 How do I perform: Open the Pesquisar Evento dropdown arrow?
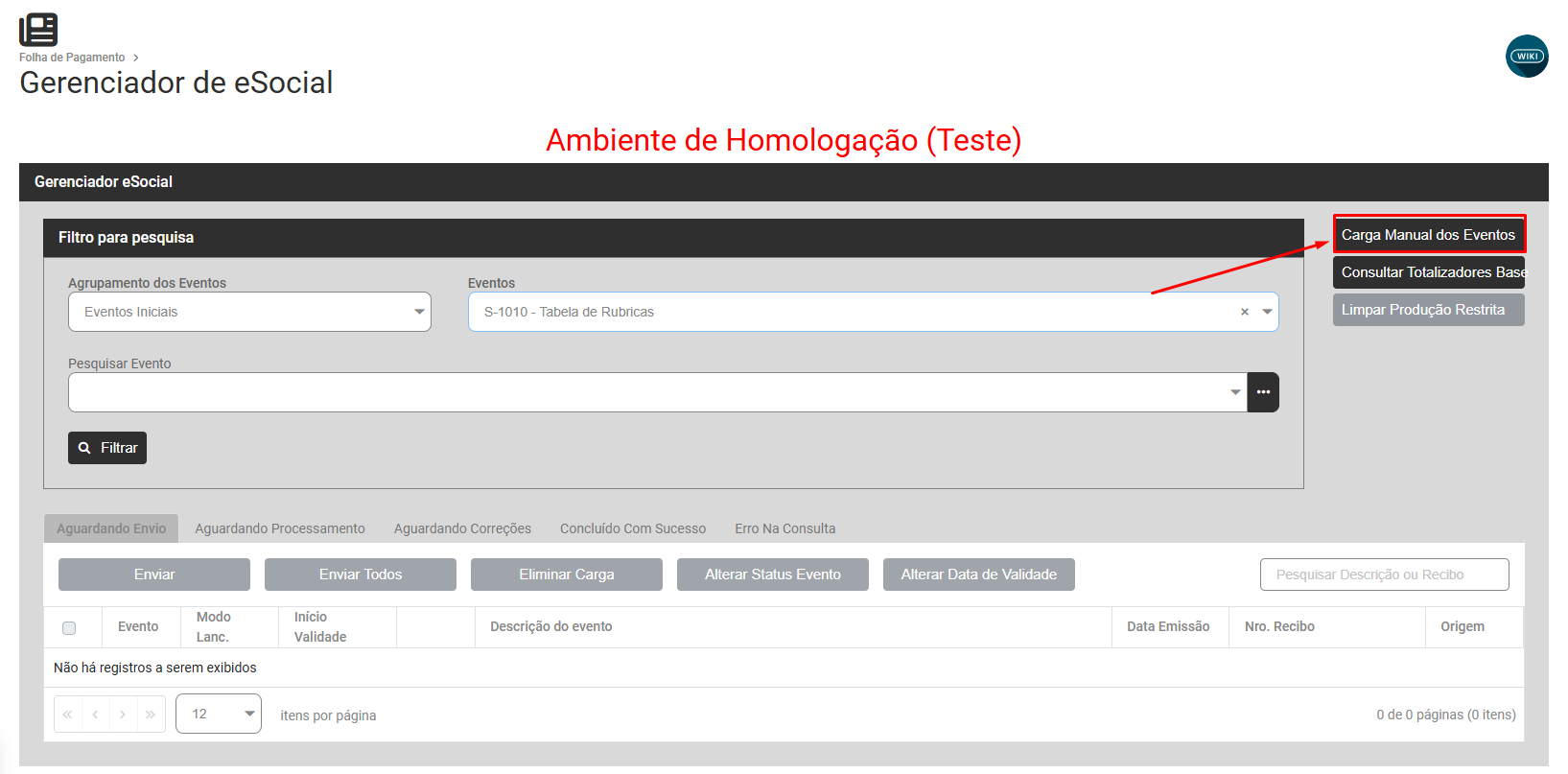(x=1235, y=392)
